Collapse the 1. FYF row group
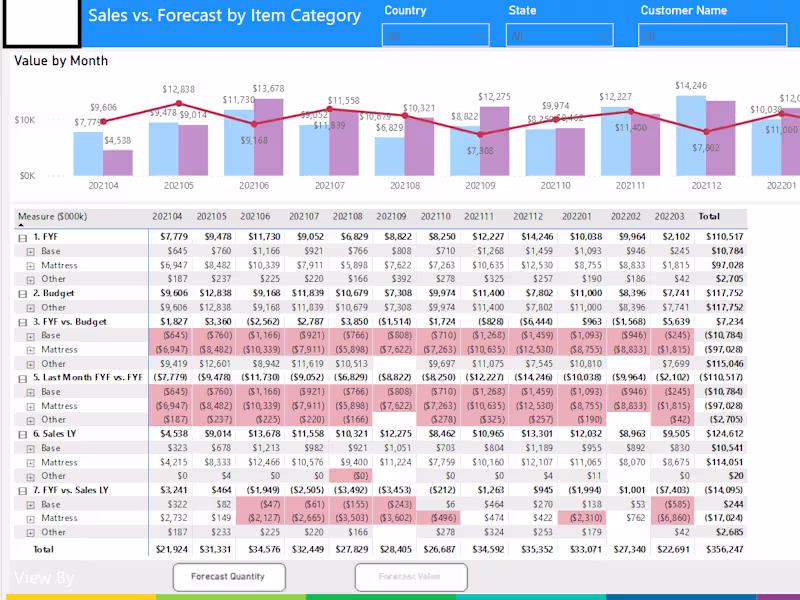This screenshot has width=800, height=600. point(22,238)
